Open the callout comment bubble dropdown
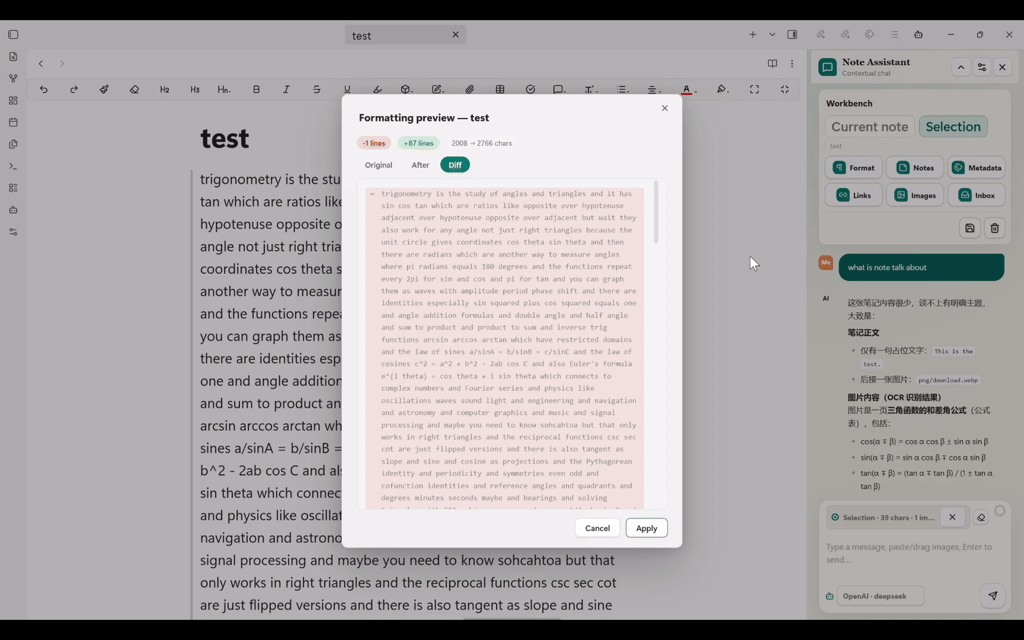Image resolution: width=1024 pixels, height=640 pixels. point(559,89)
